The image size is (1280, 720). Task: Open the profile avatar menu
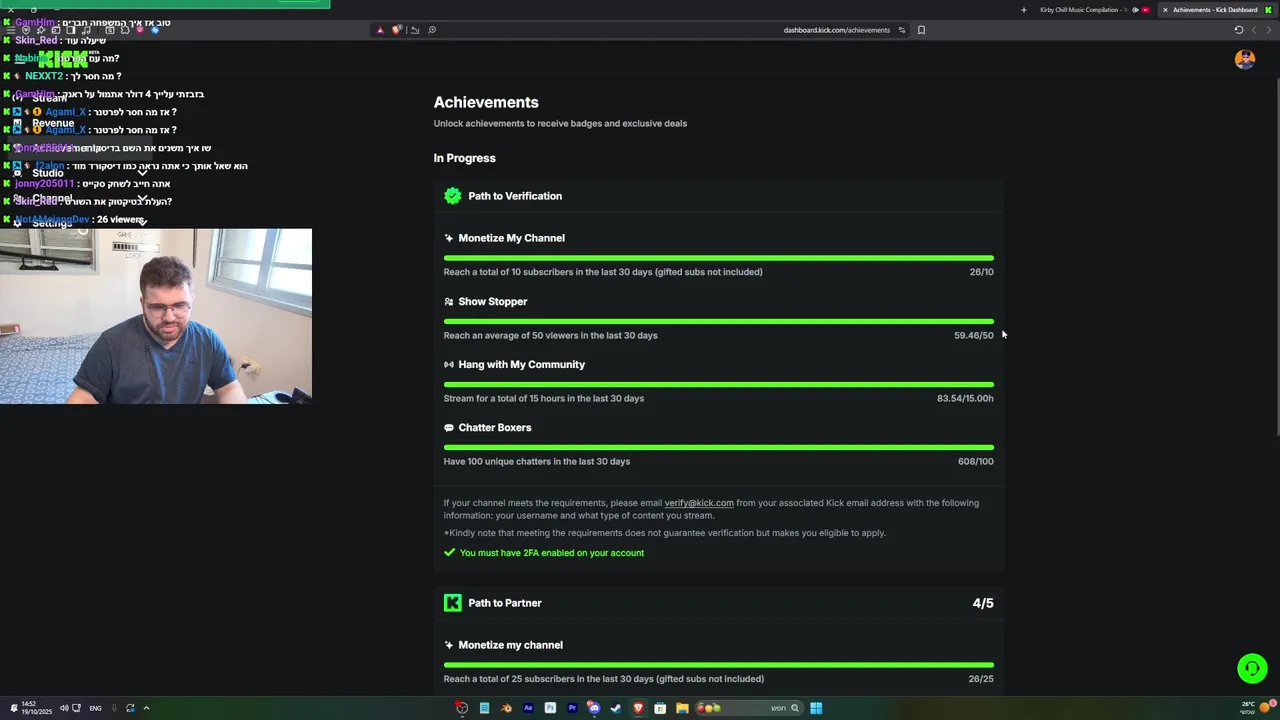1245,59
